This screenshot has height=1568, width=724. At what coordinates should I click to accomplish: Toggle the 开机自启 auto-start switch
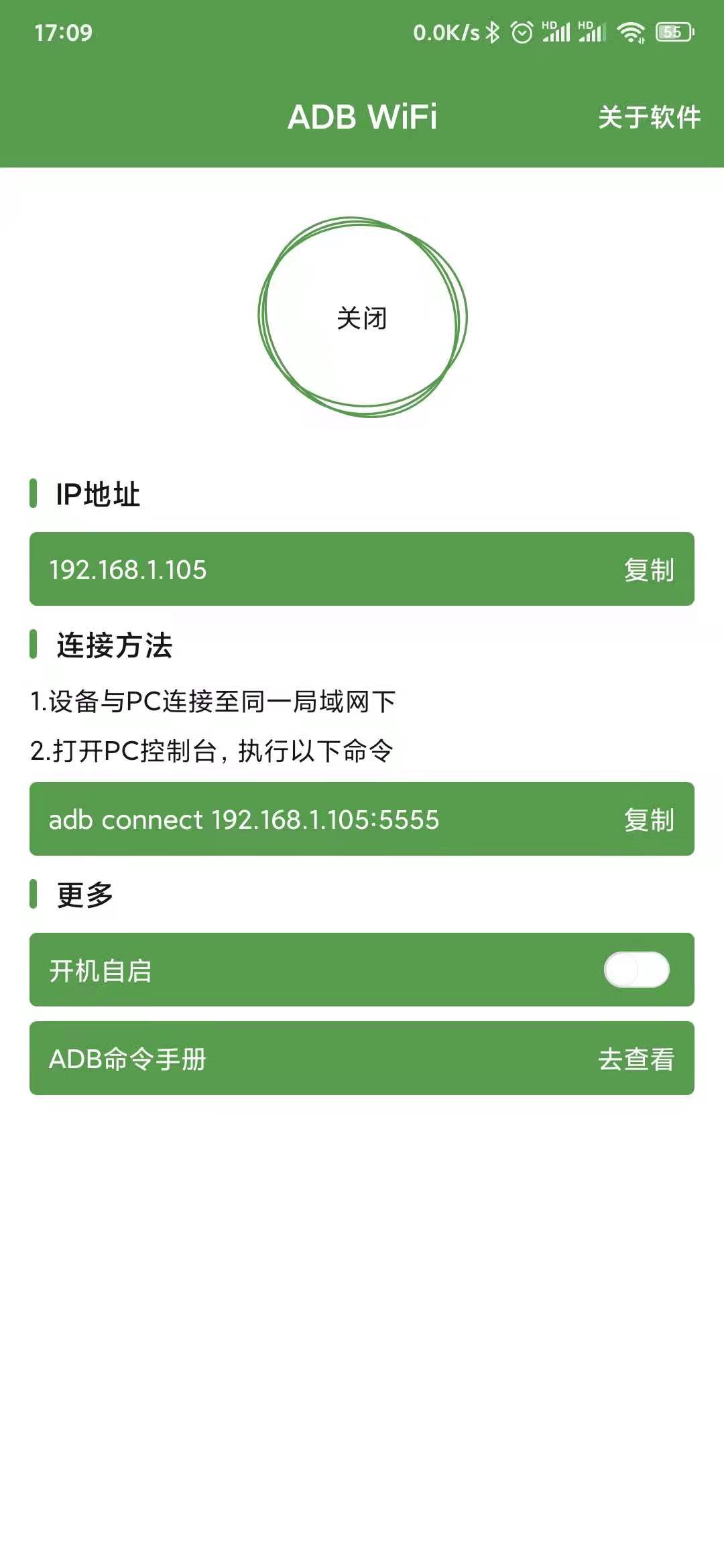637,971
